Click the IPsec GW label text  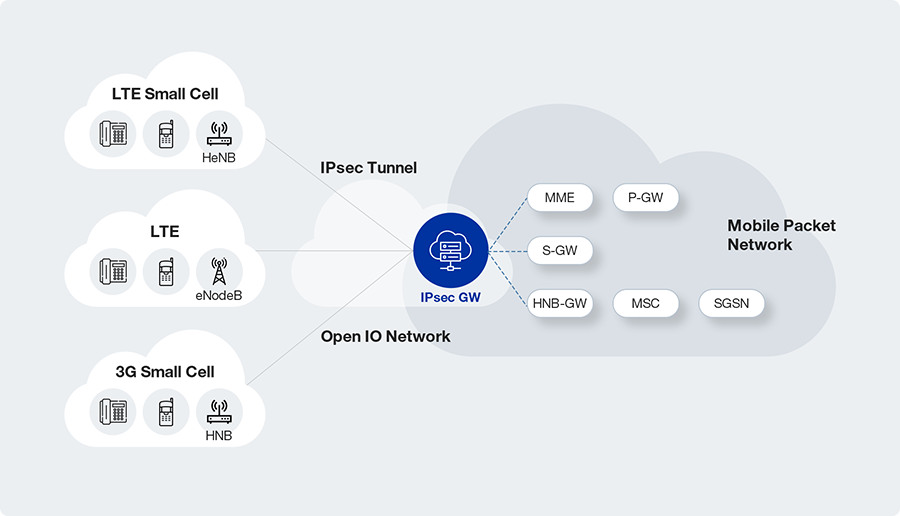tap(451, 297)
